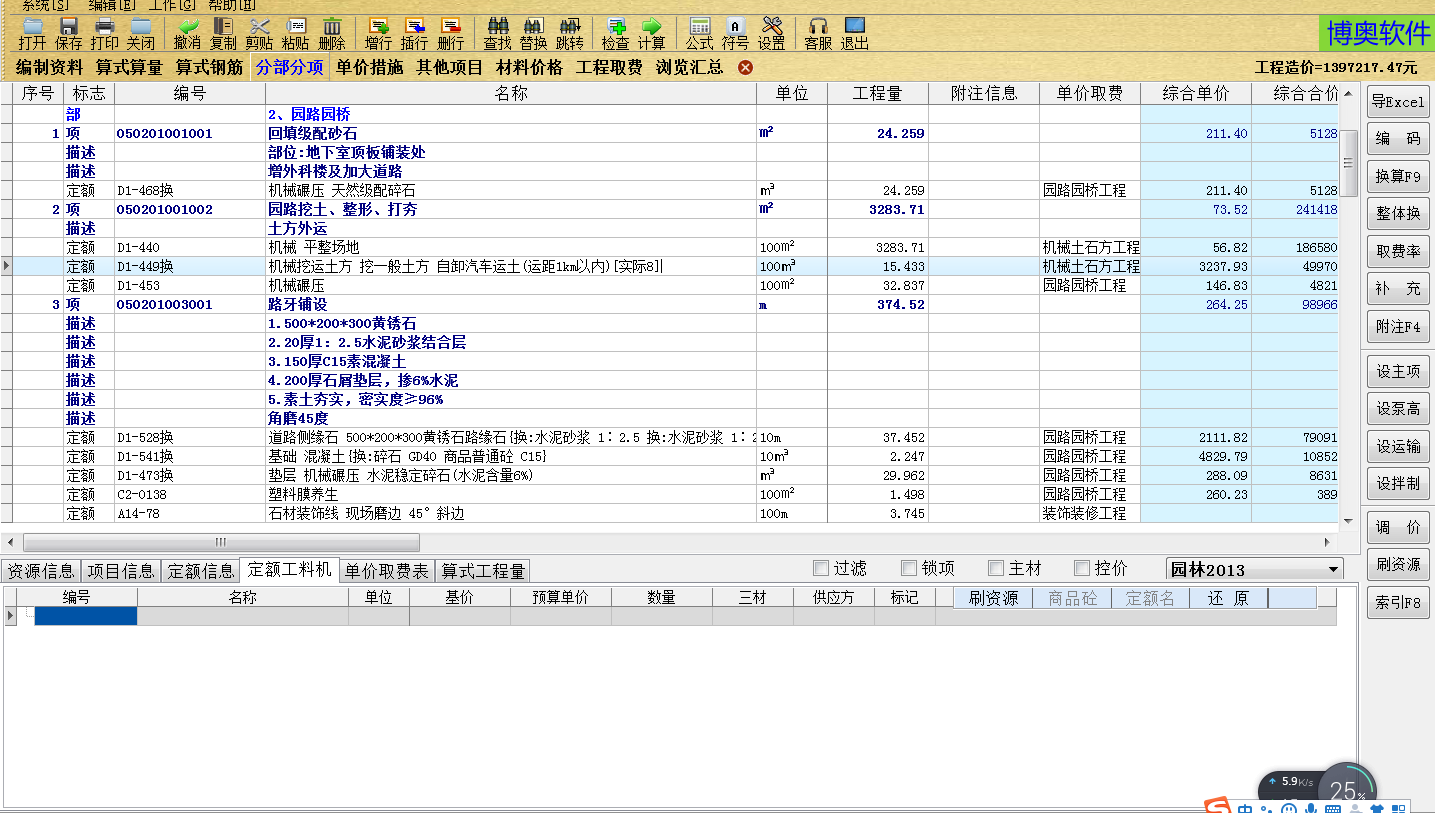This screenshot has width=1435, height=813.
Task: Click the 整体换 button
Action: (1398, 214)
